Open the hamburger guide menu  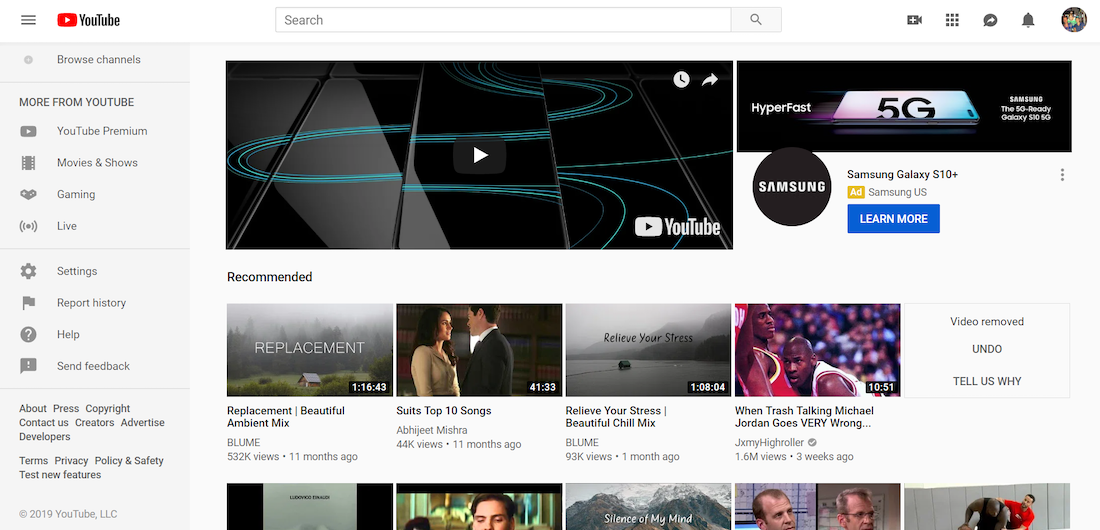point(28,20)
